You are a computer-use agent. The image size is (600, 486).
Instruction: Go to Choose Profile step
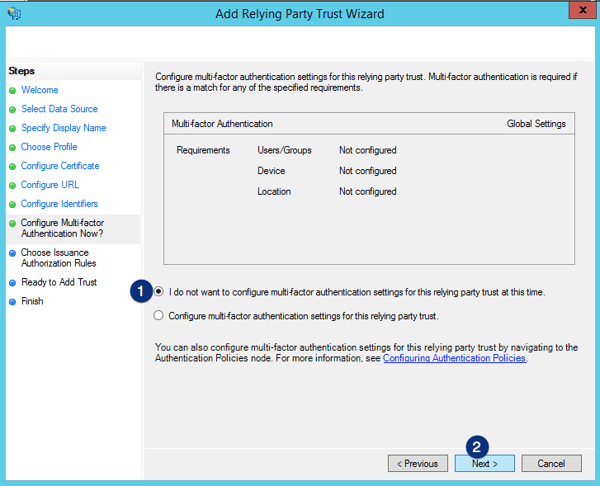pyautogui.click(x=49, y=147)
